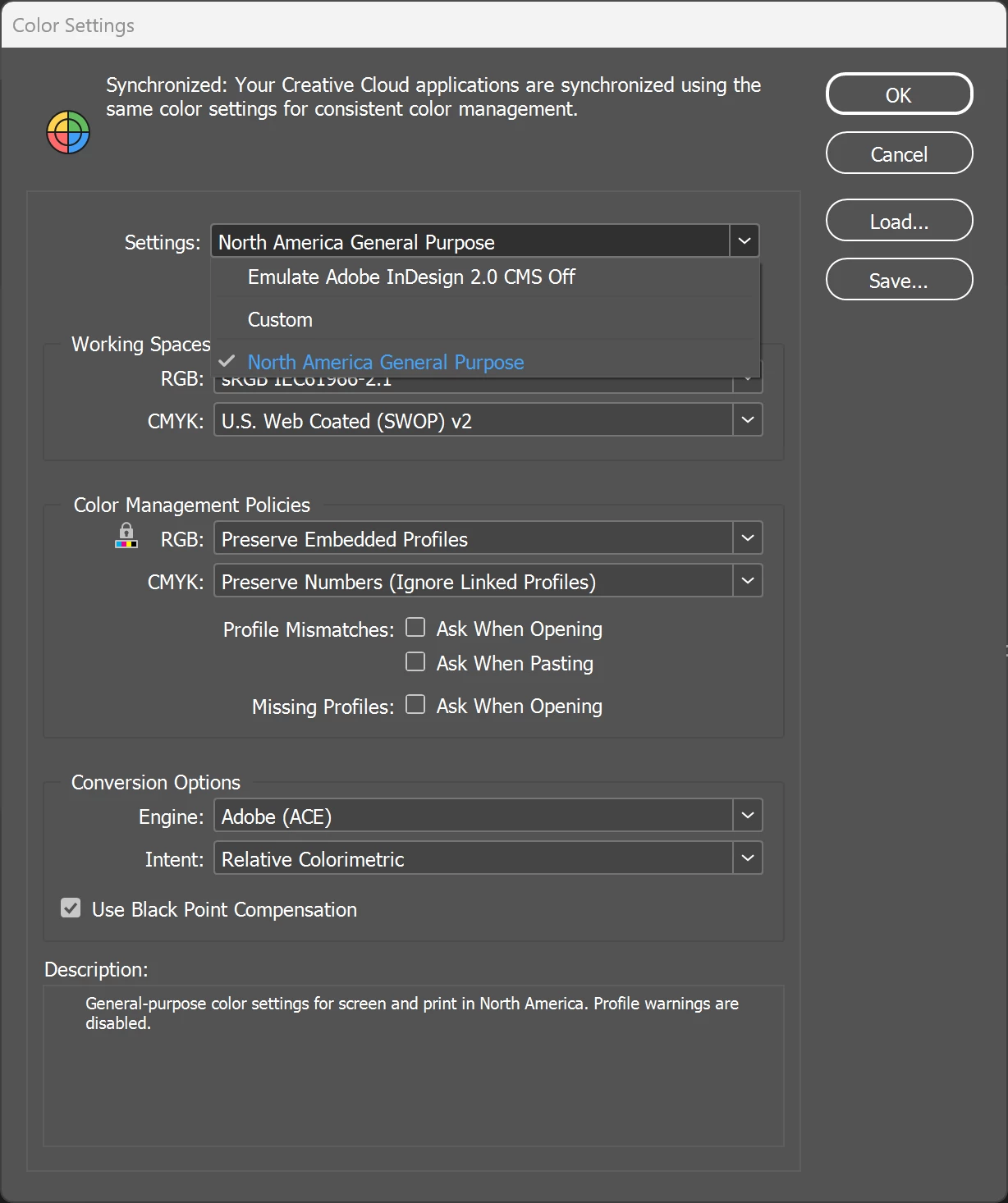Screen dimensions: 1008x1203
Task: Enable Ask When Pasting checkbox
Action: (x=415, y=662)
